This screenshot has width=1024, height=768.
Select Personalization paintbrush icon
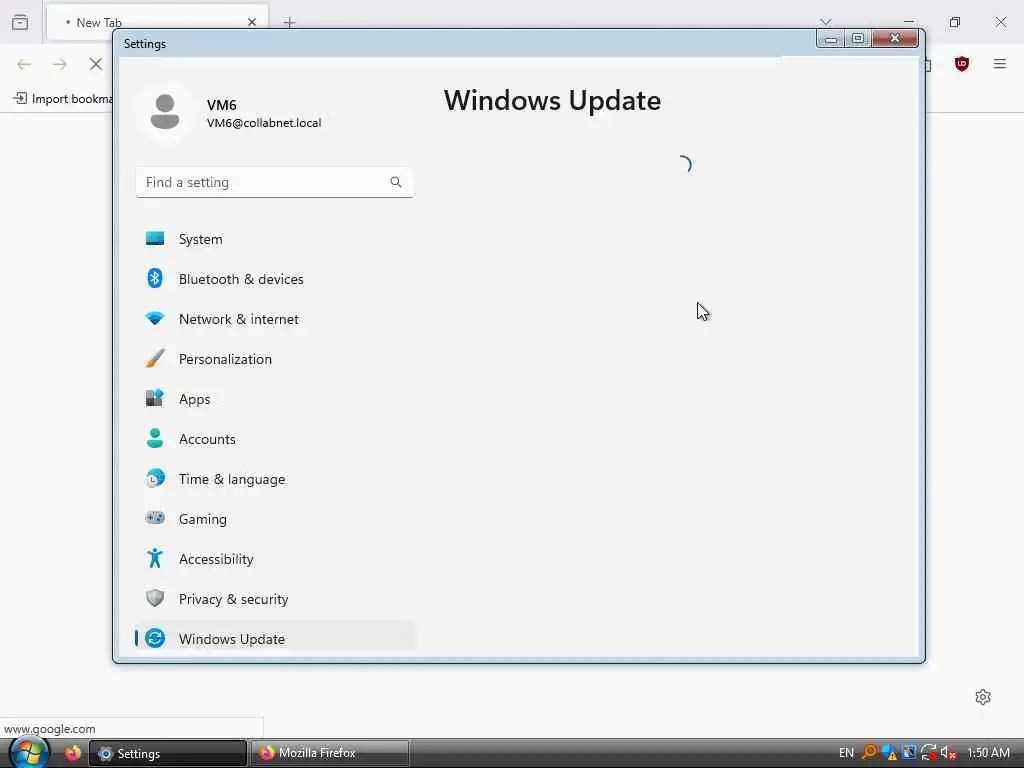[x=155, y=359]
